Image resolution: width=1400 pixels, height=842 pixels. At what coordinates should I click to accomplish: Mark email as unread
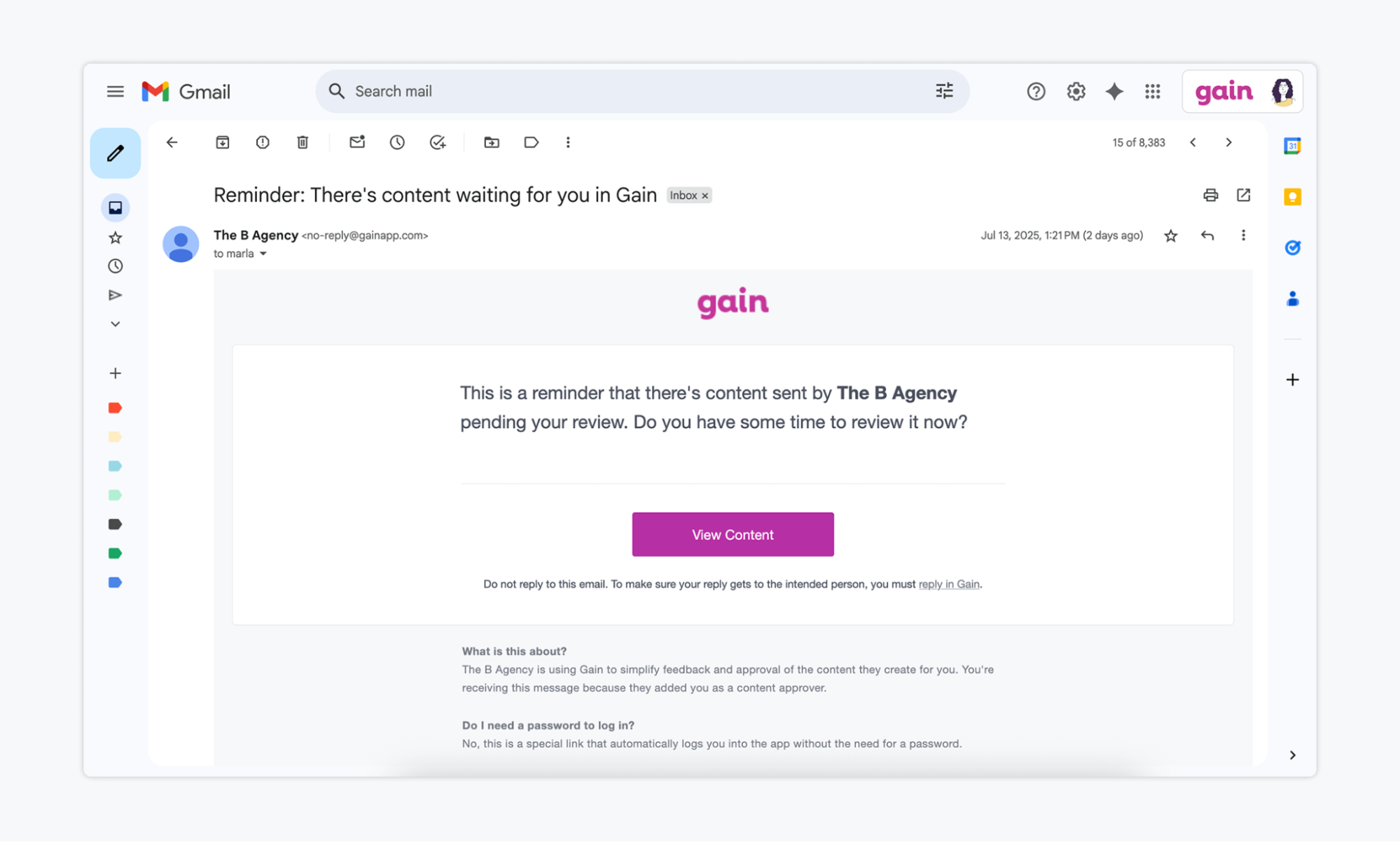357,142
